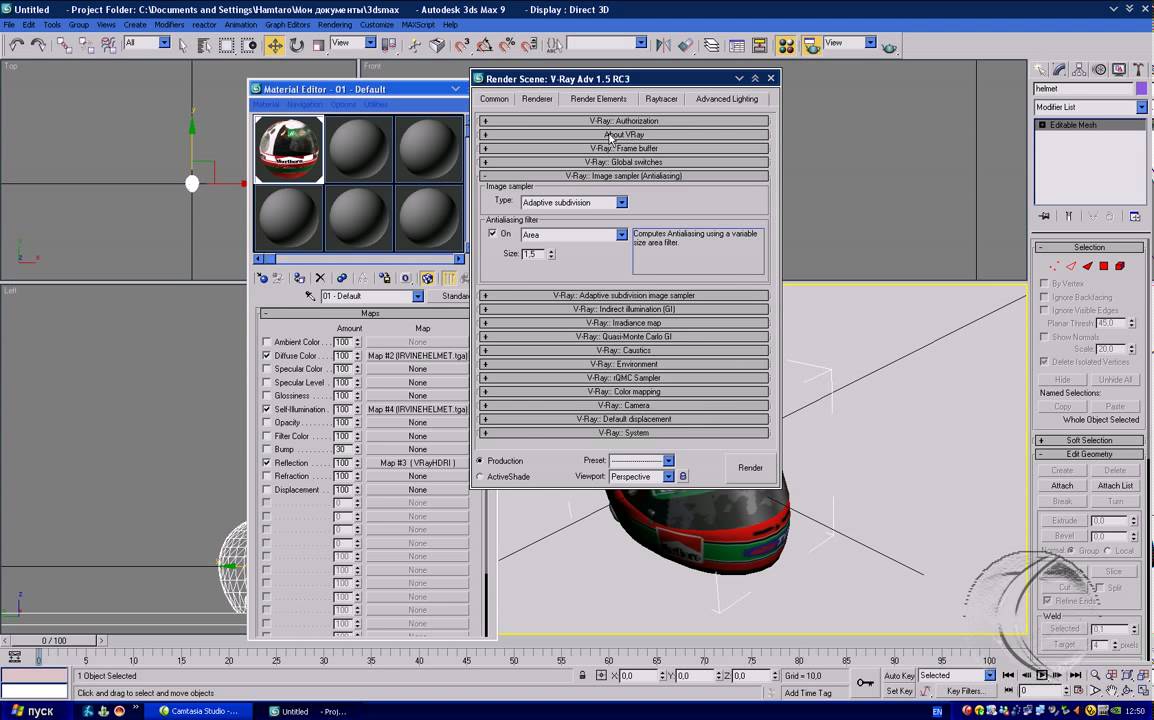Uncheck Diffuse Color map checkbox
The height and width of the screenshot is (720, 1154).
point(266,355)
